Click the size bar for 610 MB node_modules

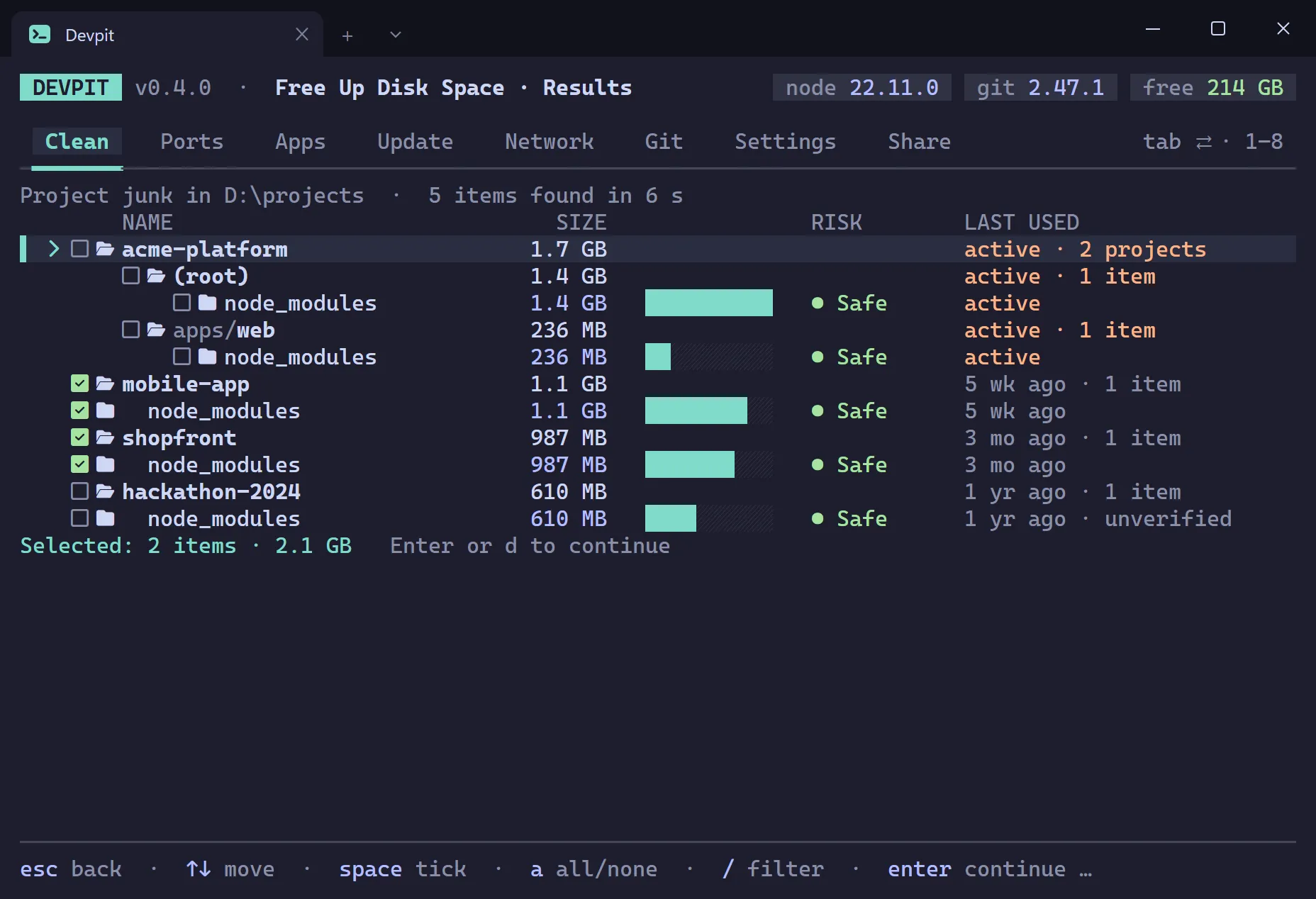[x=709, y=518]
